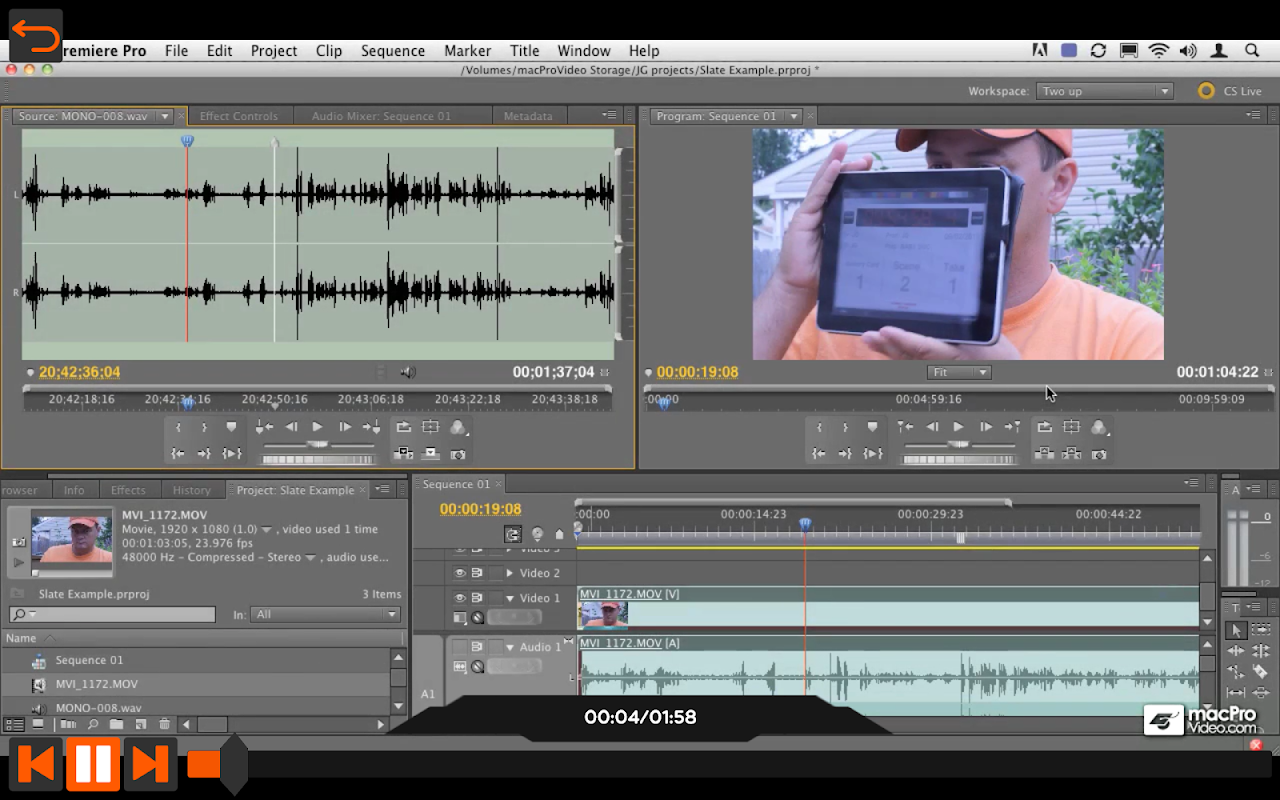Viewport: 1280px width, 800px height.
Task: Toggle Loop in the Source monitor
Action: pyautogui.click(x=403, y=427)
